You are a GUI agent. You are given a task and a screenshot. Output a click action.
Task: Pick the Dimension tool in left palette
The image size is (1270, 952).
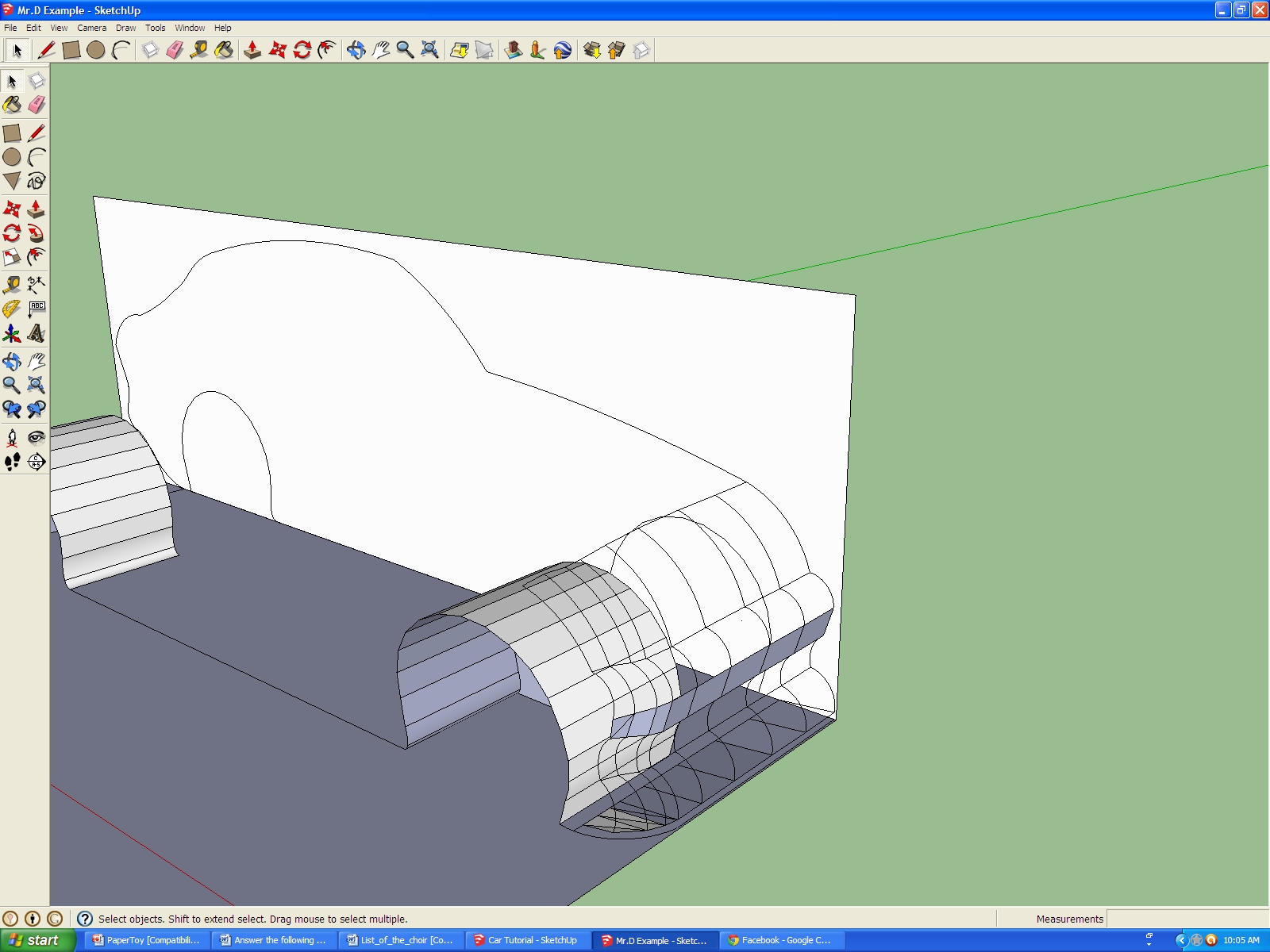point(37,285)
